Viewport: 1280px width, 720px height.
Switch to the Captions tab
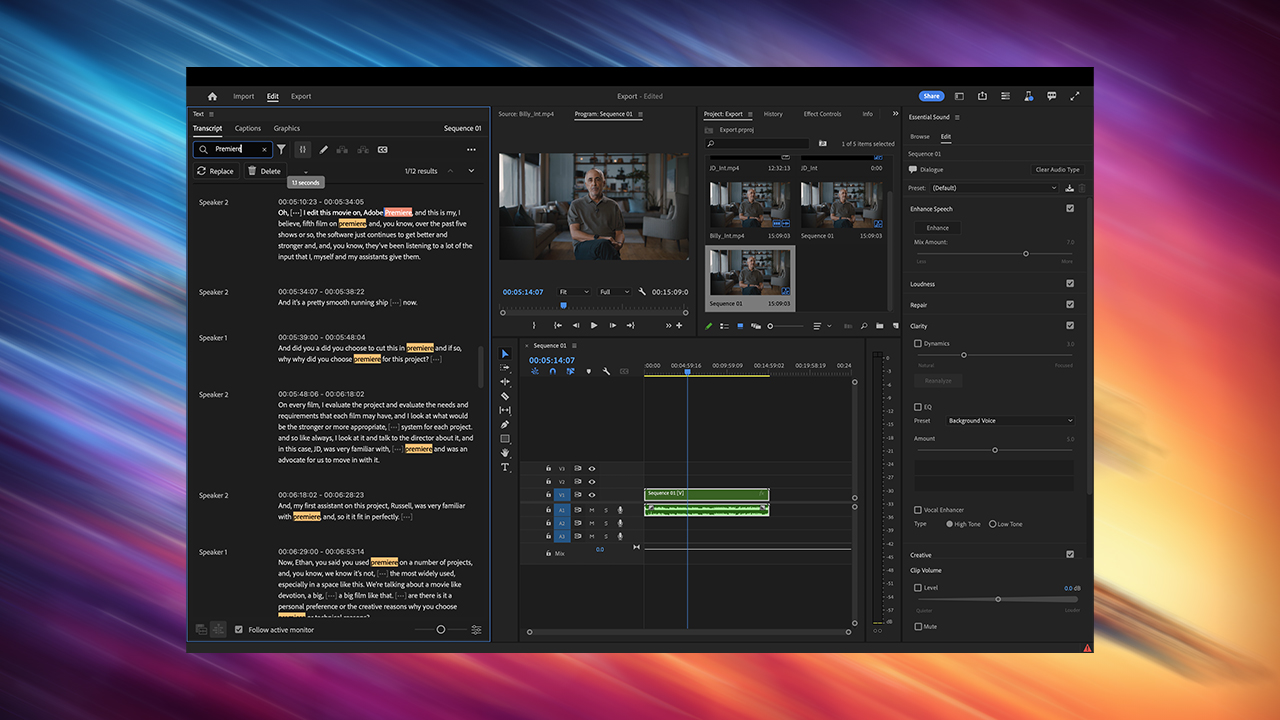click(247, 128)
